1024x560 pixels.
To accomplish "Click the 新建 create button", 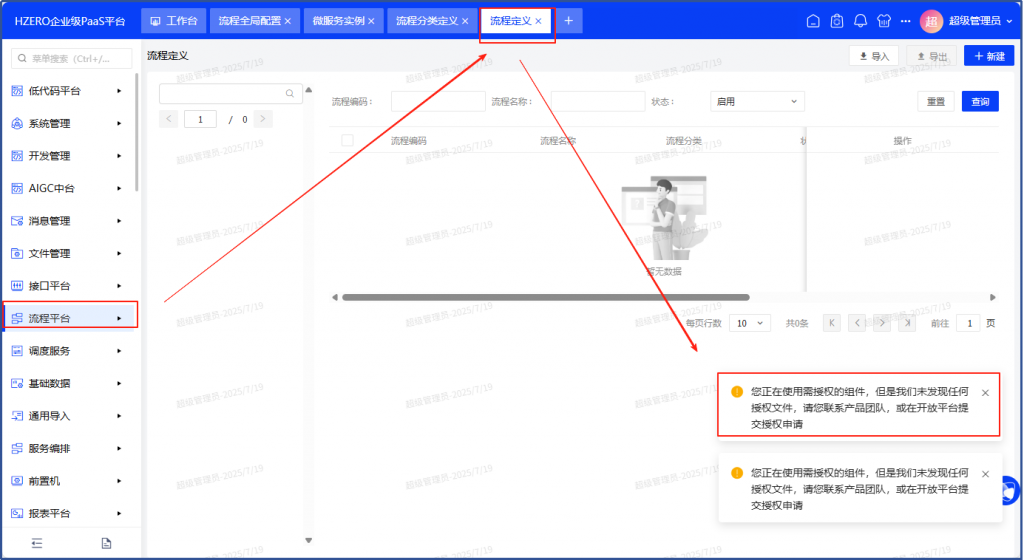I will point(988,56).
